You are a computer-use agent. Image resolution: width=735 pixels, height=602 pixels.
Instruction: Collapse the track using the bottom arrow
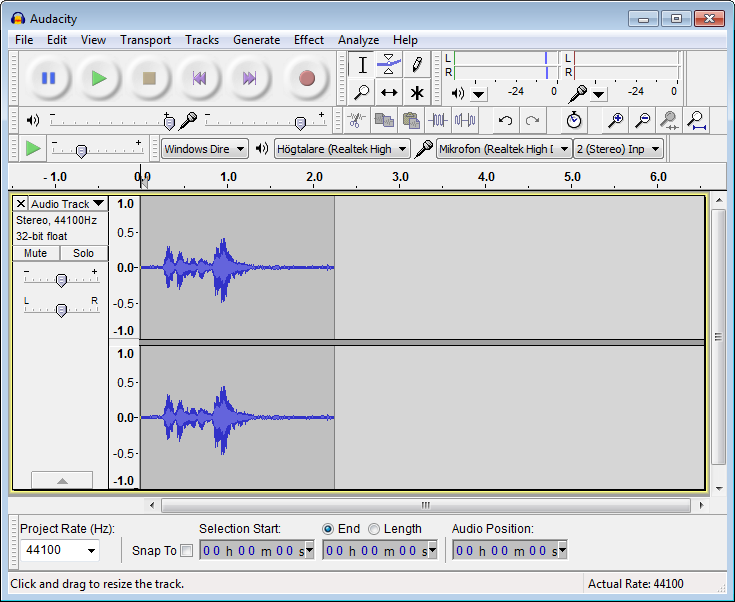point(62,481)
